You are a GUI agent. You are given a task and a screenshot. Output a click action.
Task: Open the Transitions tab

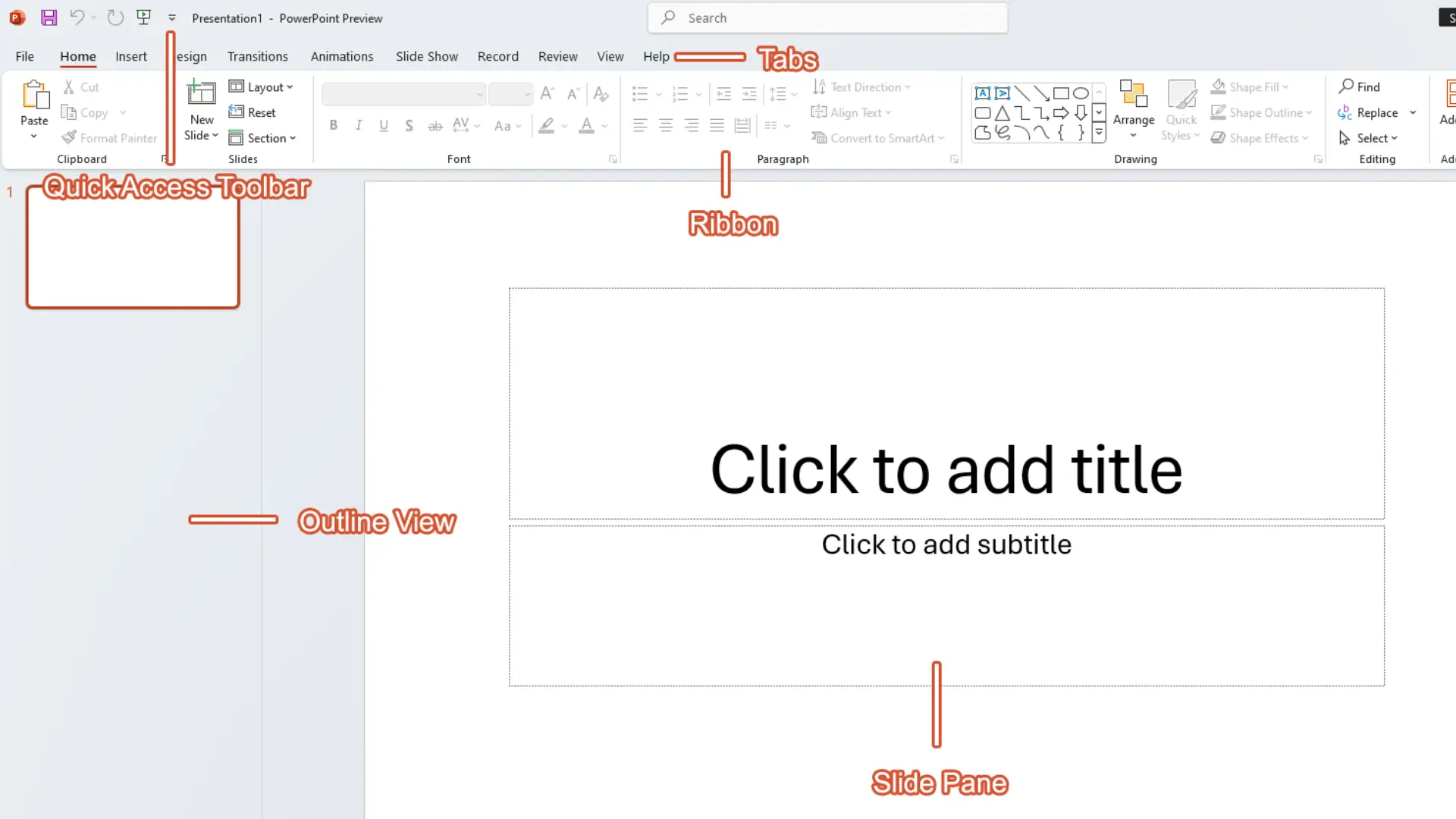tap(257, 56)
